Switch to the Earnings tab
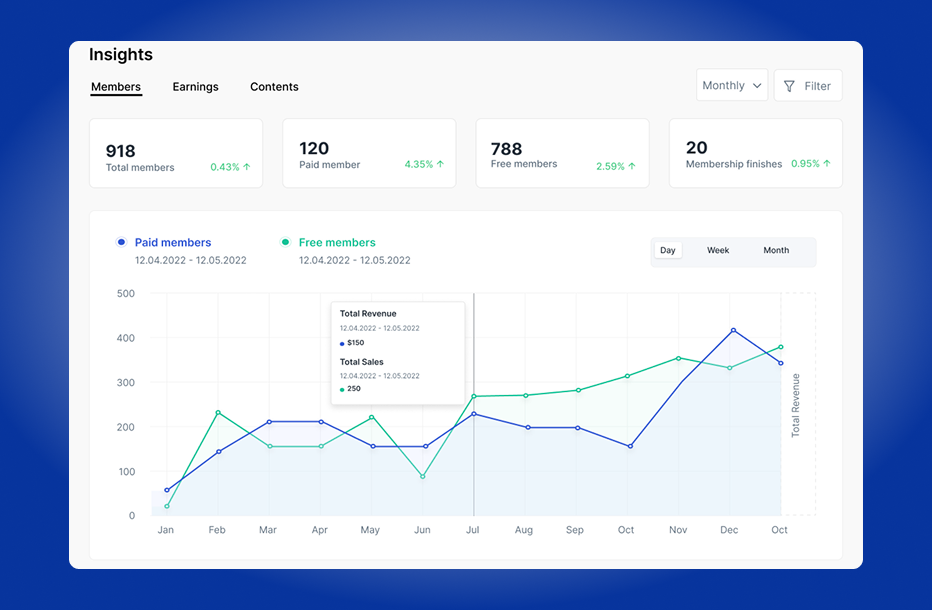Image resolution: width=932 pixels, height=610 pixels. [x=195, y=87]
